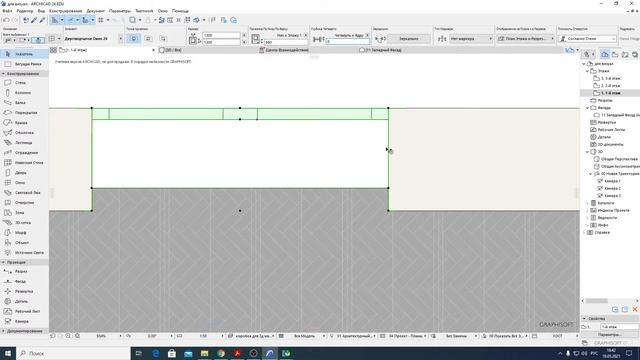This screenshot has height=360, width=640.
Task: Select the Световой Люк (Skylight) tool
Action: (x=24, y=193)
